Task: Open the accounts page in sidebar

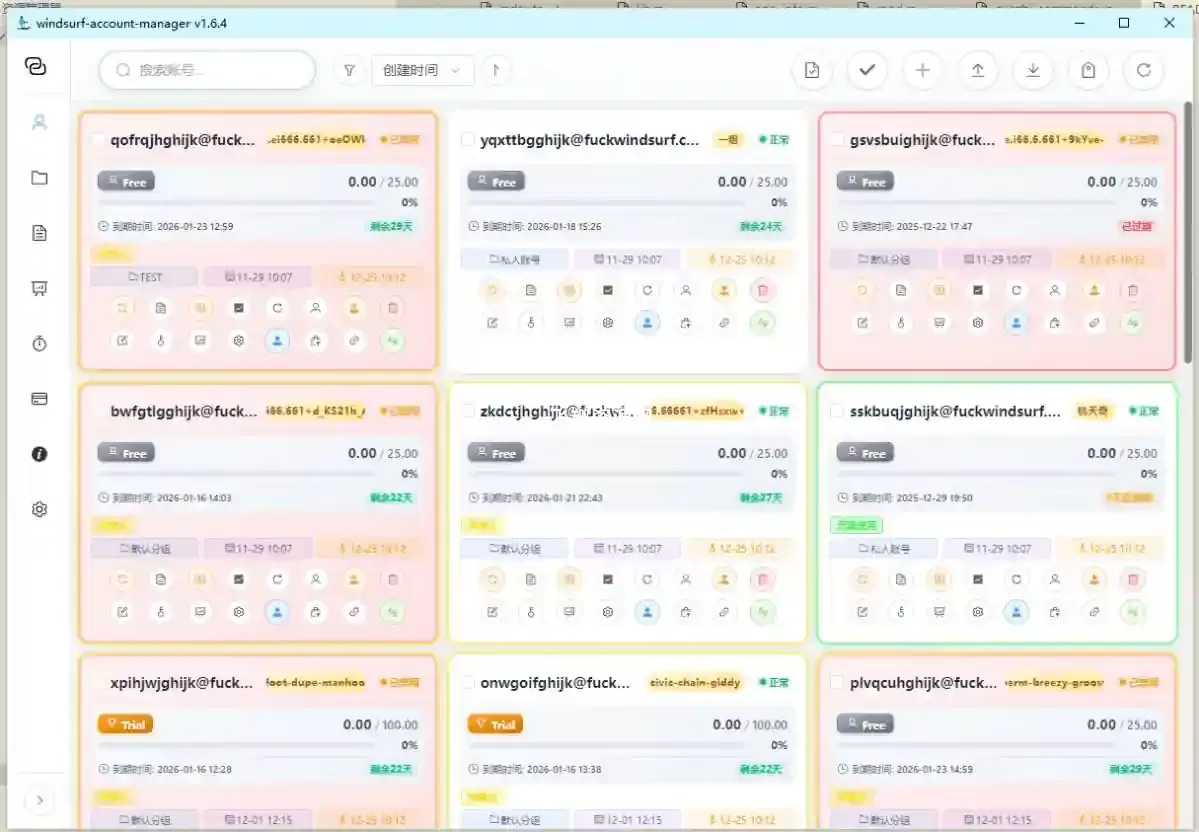Action: [x=40, y=122]
